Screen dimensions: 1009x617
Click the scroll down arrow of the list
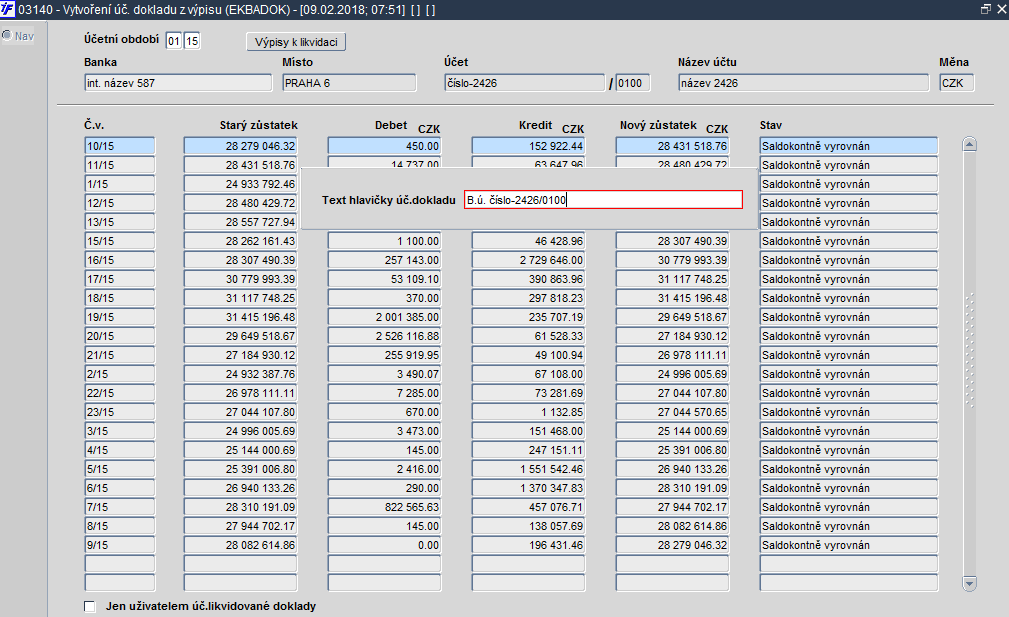(970, 584)
